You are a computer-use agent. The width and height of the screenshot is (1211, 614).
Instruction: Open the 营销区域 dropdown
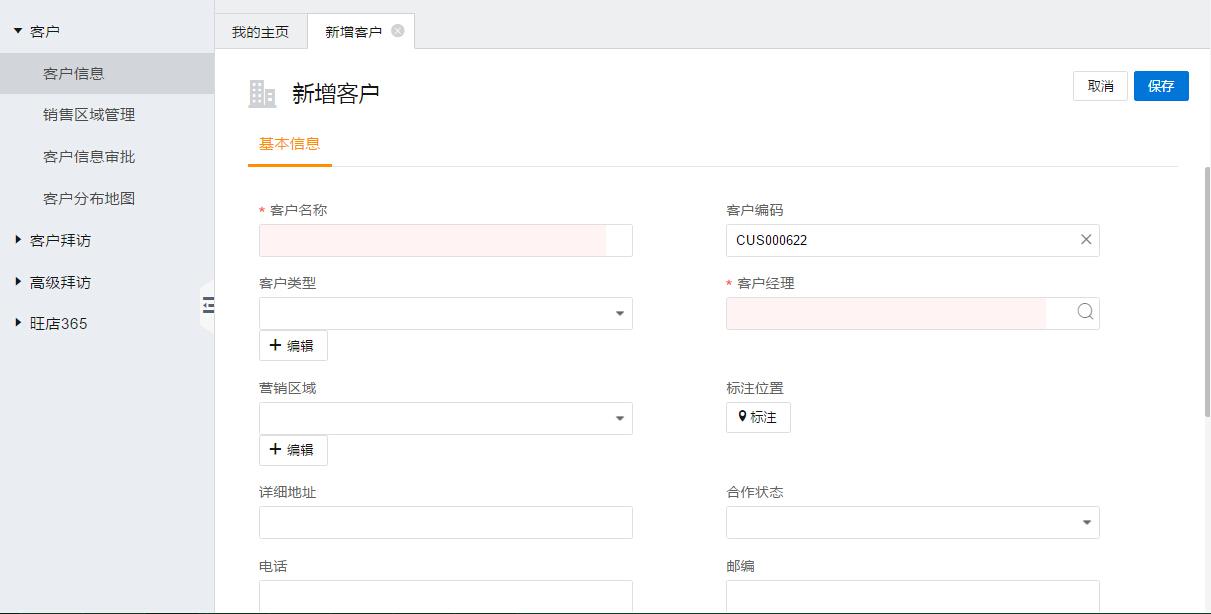pos(620,419)
